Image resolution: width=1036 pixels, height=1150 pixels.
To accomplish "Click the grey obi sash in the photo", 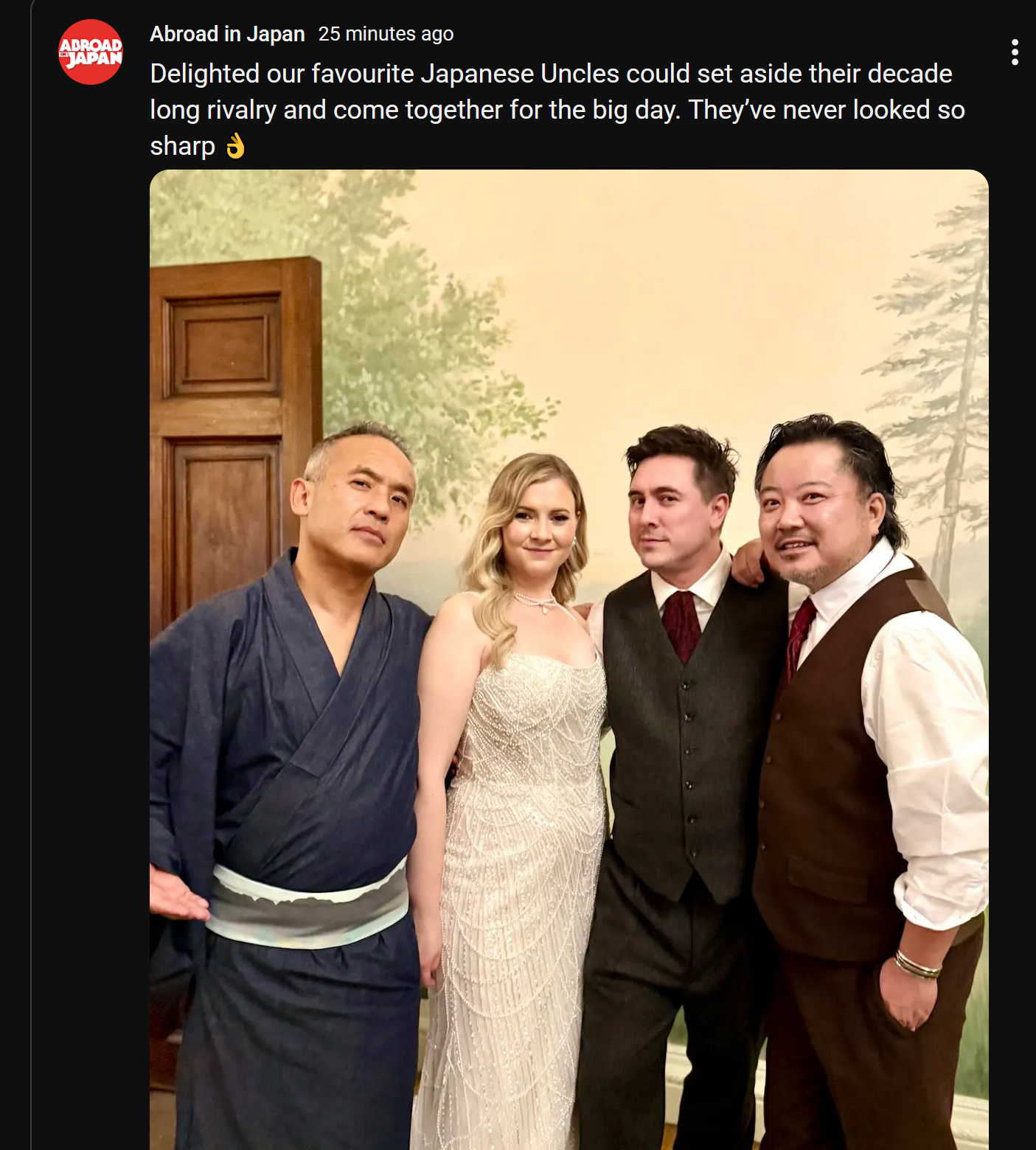I will [308, 907].
